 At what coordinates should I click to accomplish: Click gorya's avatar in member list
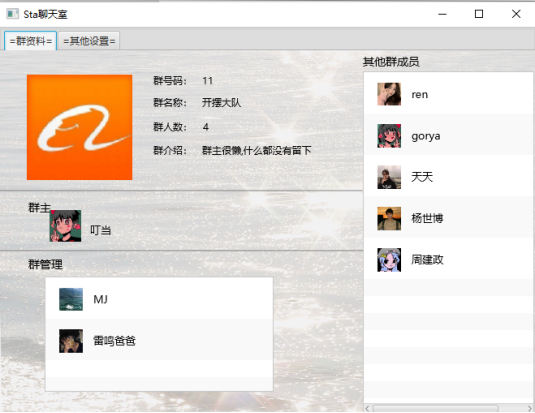tap(389, 136)
